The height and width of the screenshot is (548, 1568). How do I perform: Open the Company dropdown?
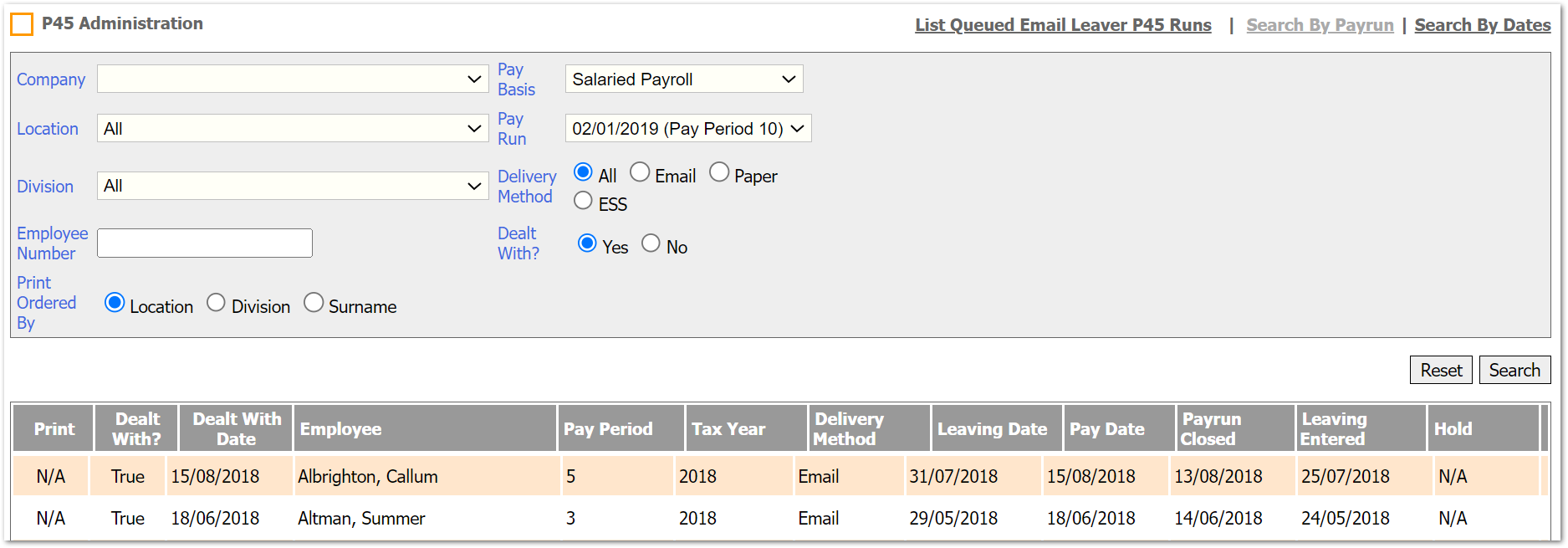293,79
